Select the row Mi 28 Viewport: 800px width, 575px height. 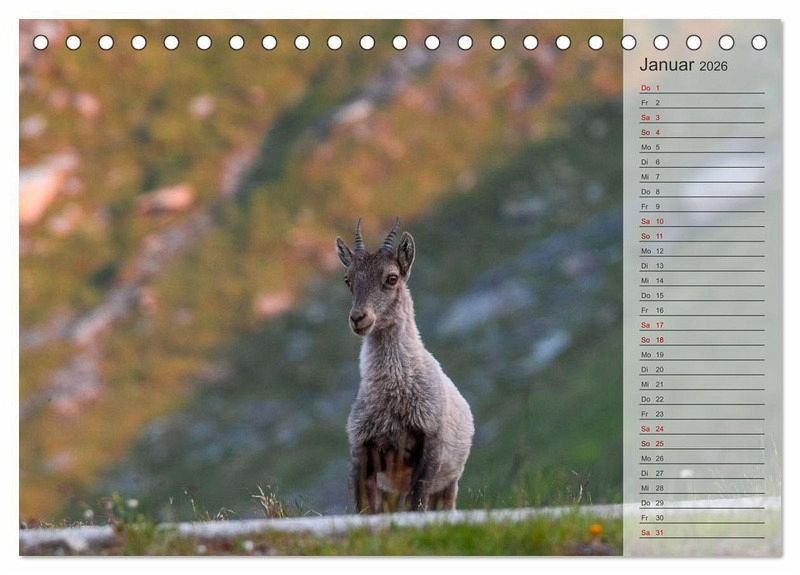652,488
